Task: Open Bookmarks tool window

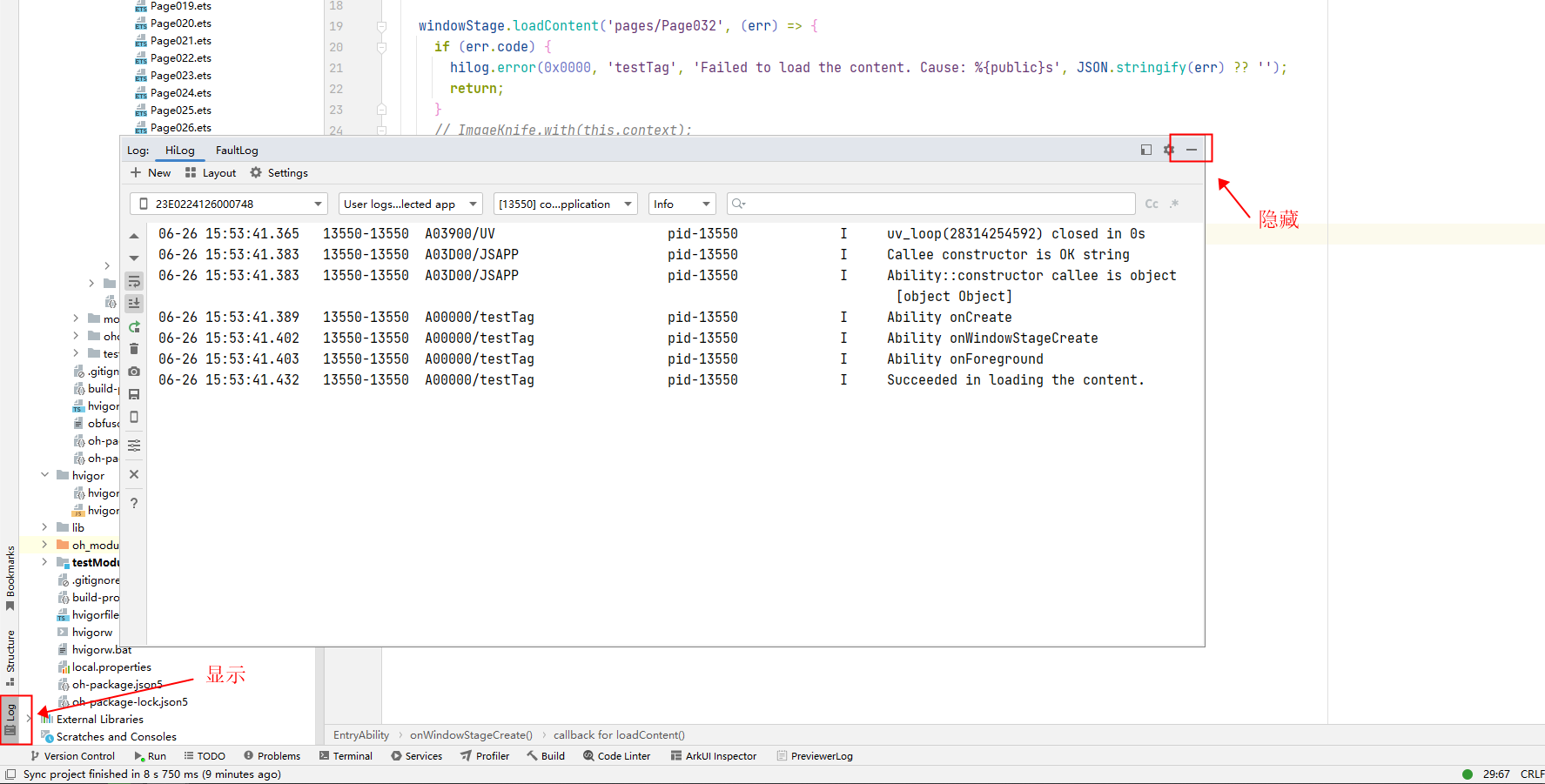Action: click(10, 579)
